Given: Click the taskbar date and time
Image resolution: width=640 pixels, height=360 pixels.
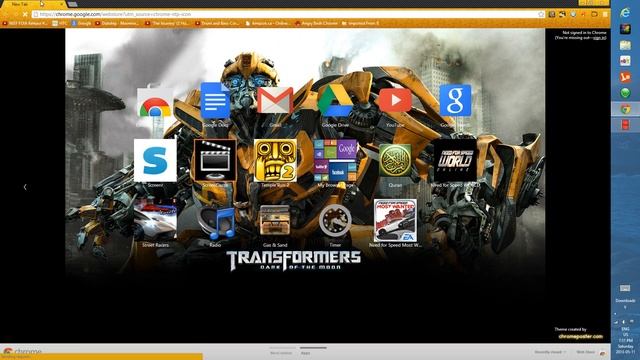Looking at the screenshot, I should click(625, 346).
